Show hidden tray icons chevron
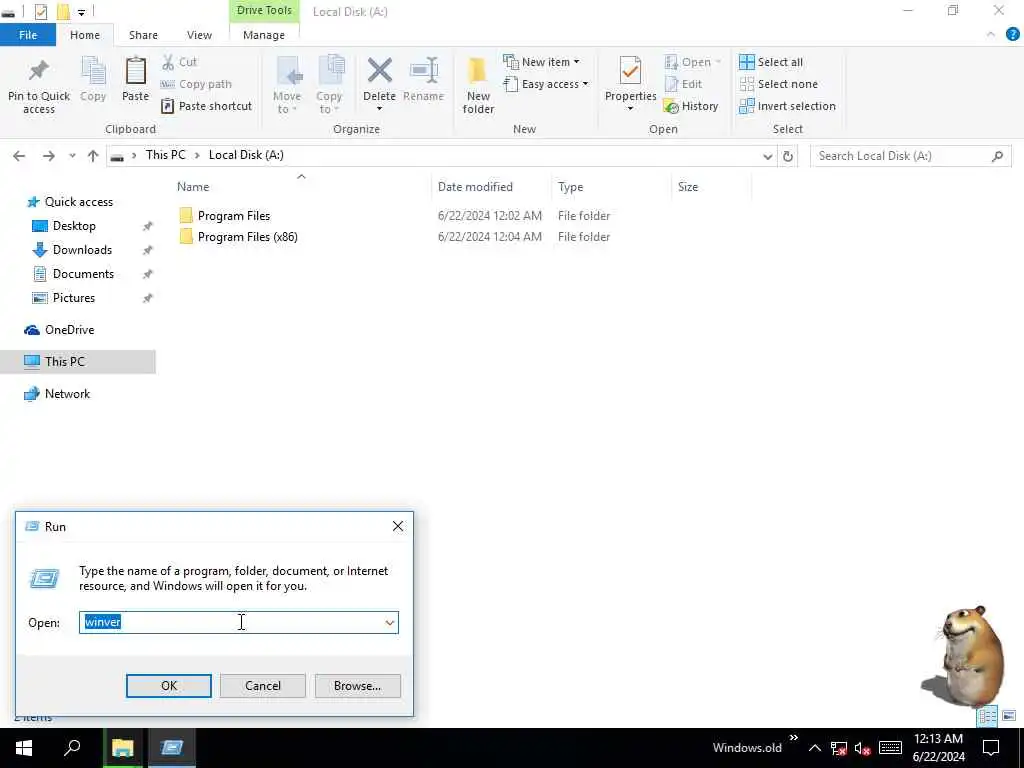Screen dimensions: 1024x768 point(815,748)
